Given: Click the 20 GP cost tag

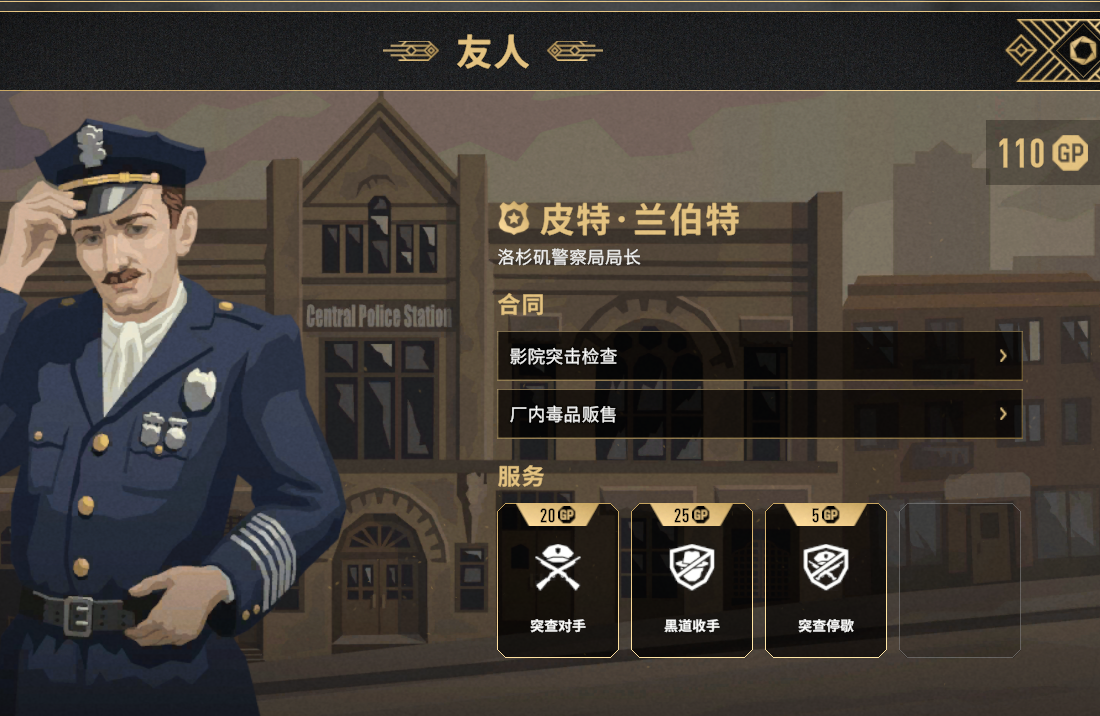Looking at the screenshot, I should [x=558, y=515].
